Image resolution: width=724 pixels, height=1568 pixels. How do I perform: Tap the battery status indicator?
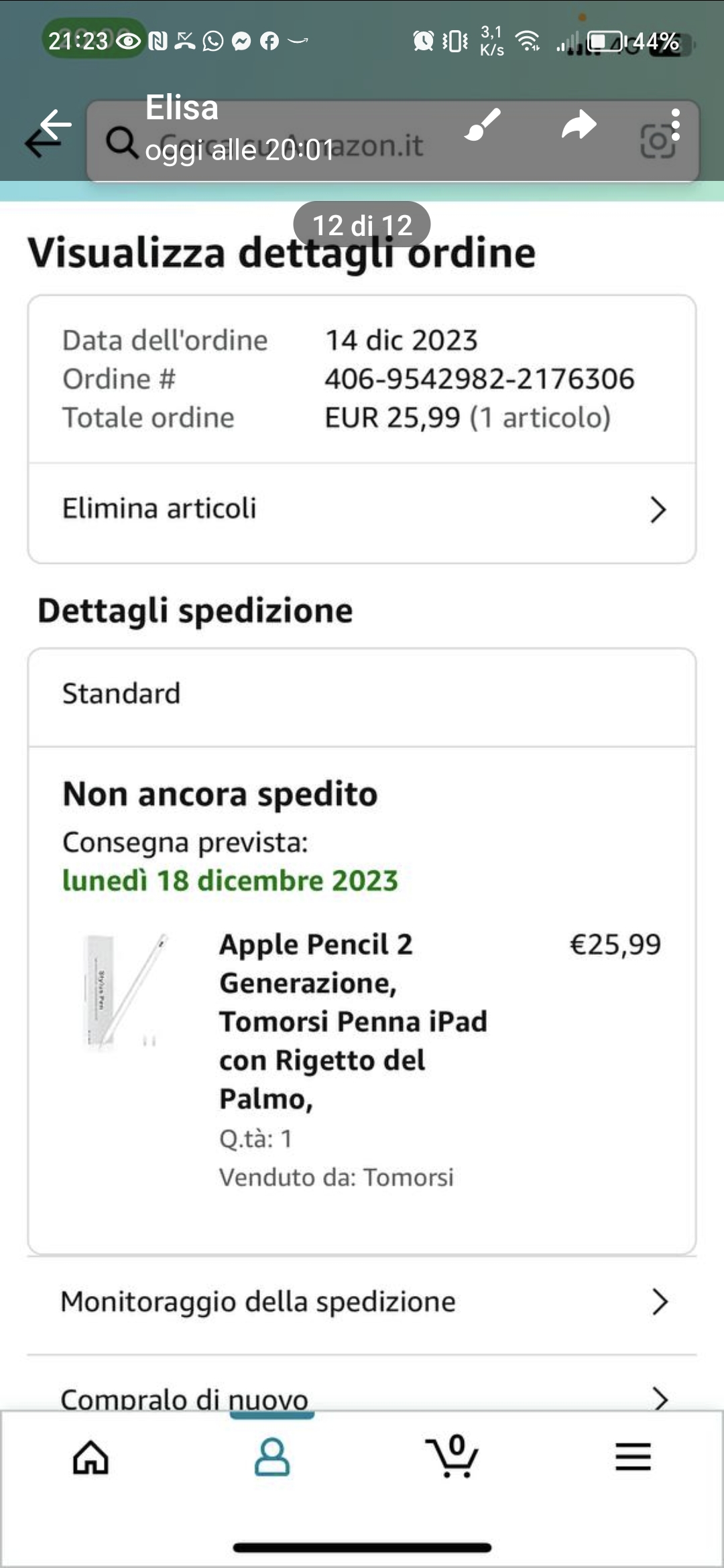(605, 42)
